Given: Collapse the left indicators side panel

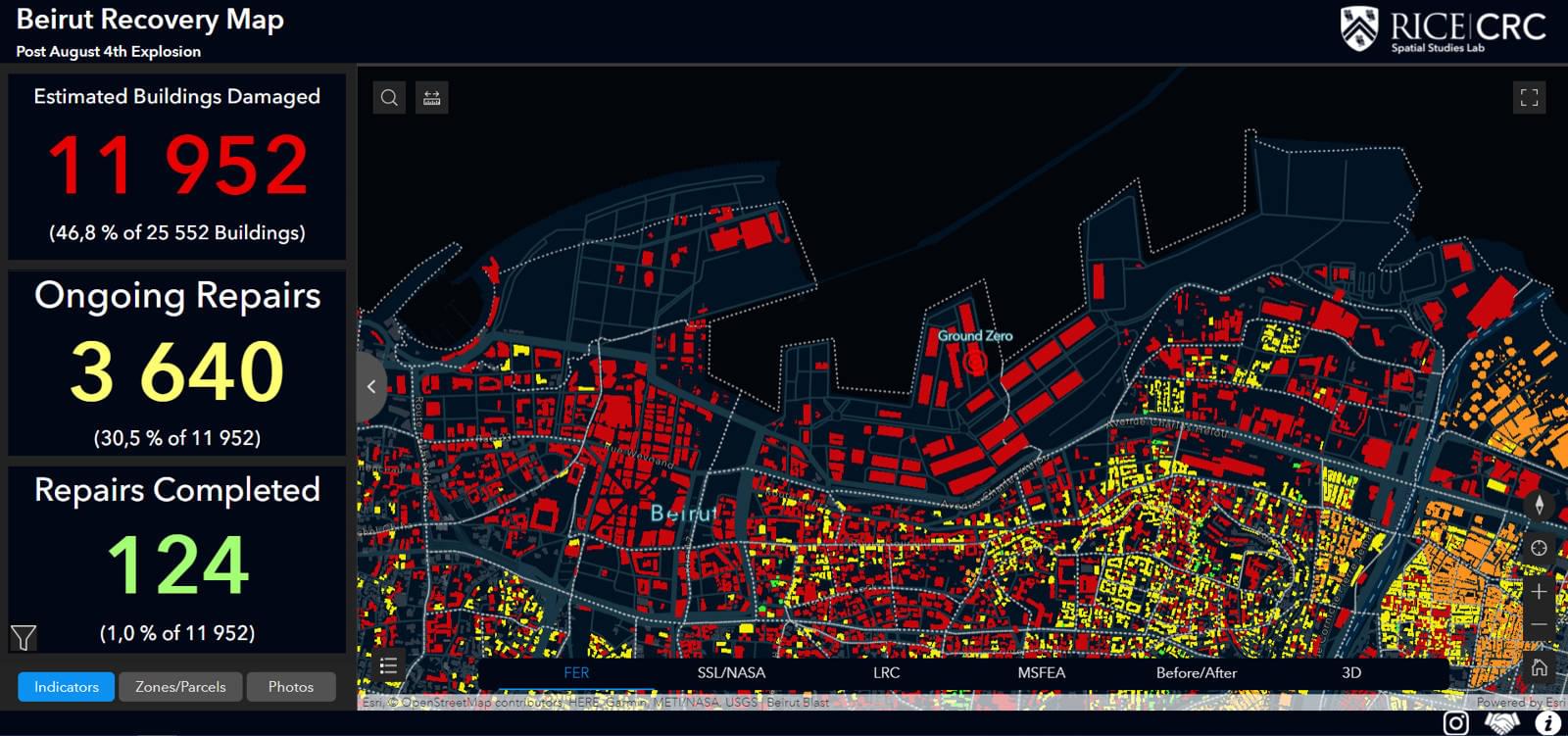Looking at the screenshot, I should [370, 386].
